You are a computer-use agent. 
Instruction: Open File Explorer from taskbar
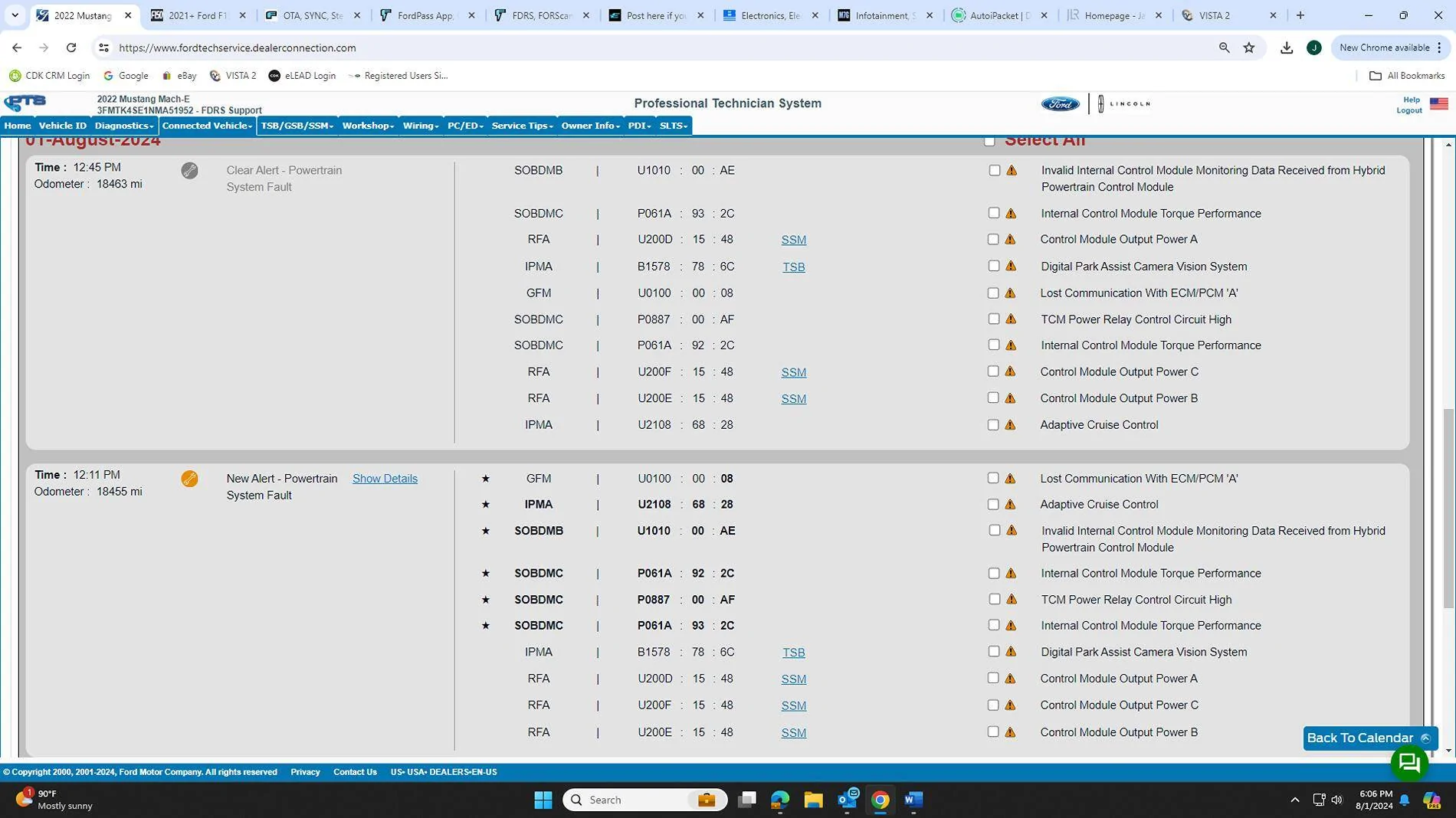coord(813,800)
